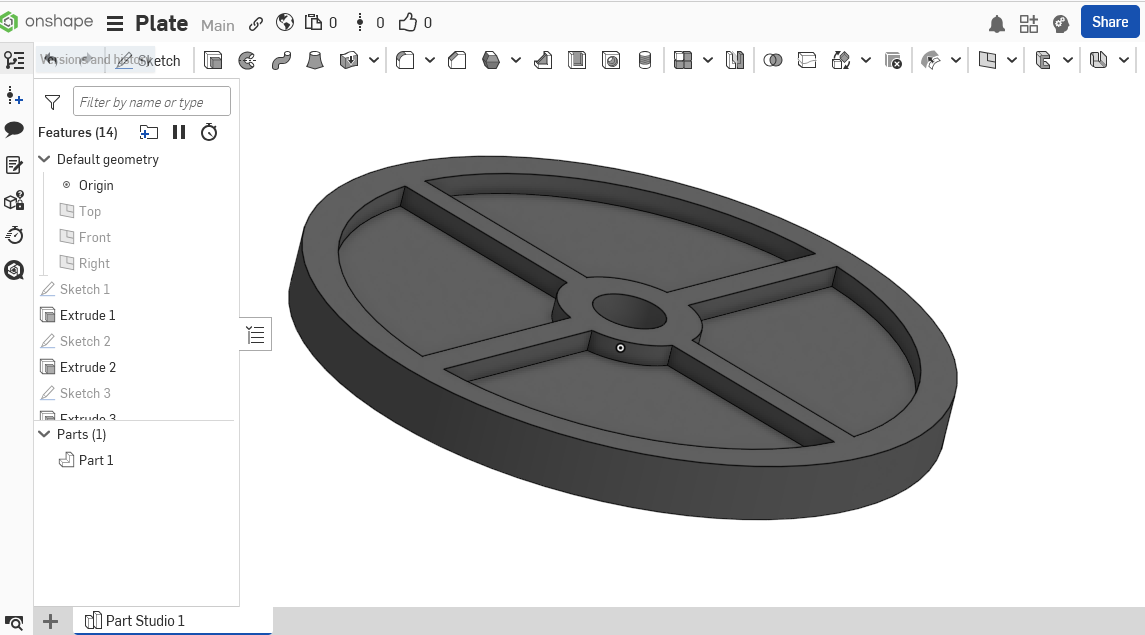Click the Share button
Viewport: 1145px width, 635px height.
pos(1110,21)
